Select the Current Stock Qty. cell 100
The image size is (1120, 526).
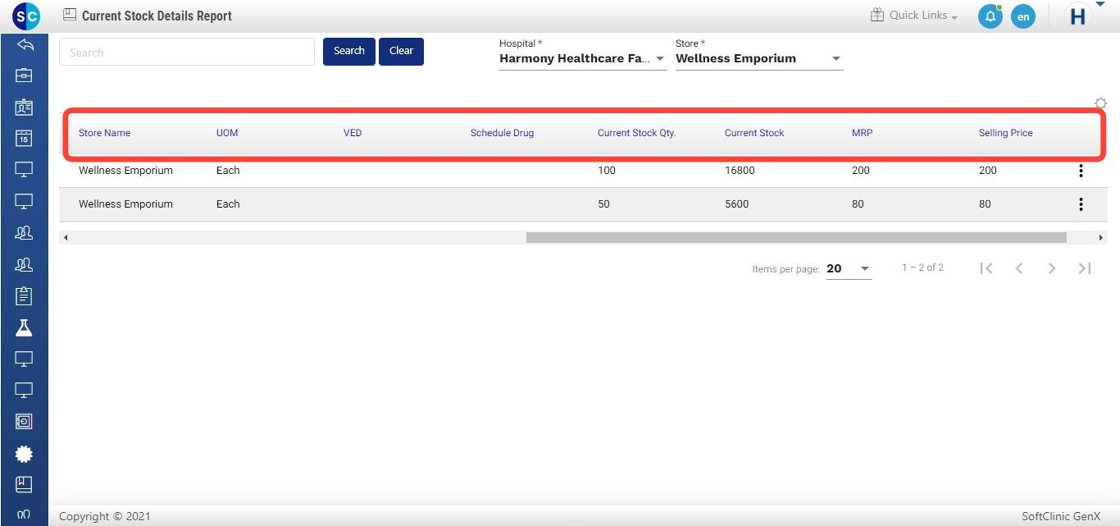pyautogui.click(x=606, y=171)
